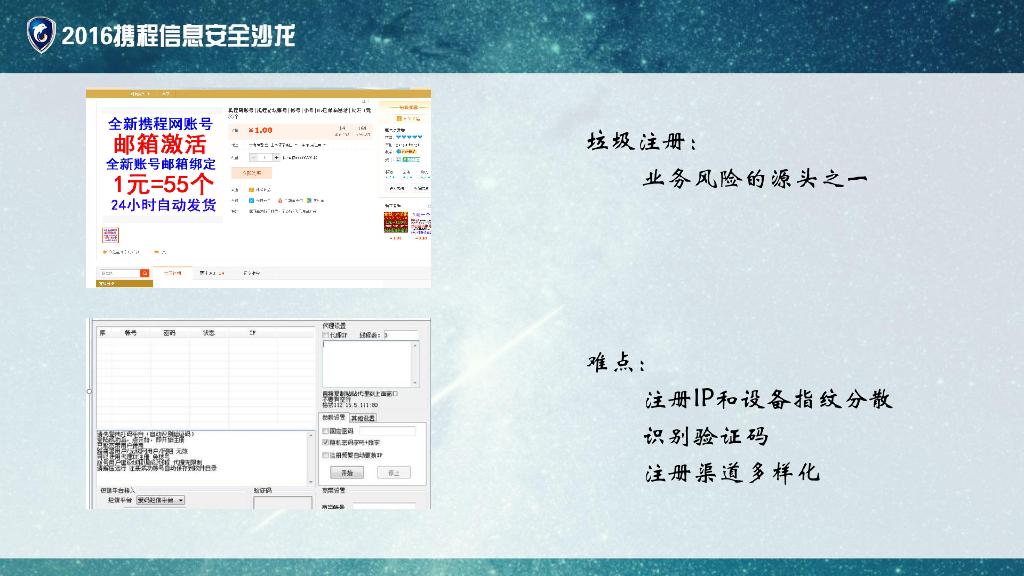Open the middle reviews tab with orange count
Screen dimensions: 1024x576
click(x=212, y=273)
